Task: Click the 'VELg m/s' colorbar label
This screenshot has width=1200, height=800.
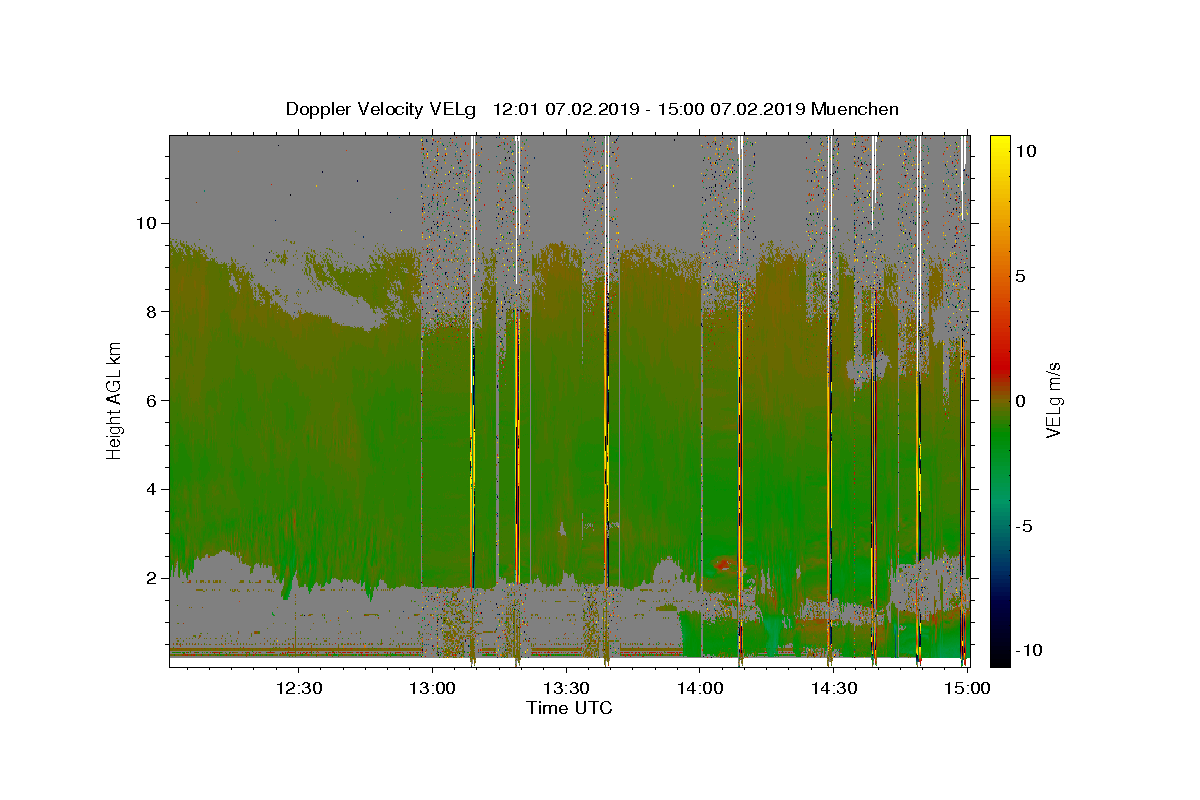Action: (x=1053, y=401)
